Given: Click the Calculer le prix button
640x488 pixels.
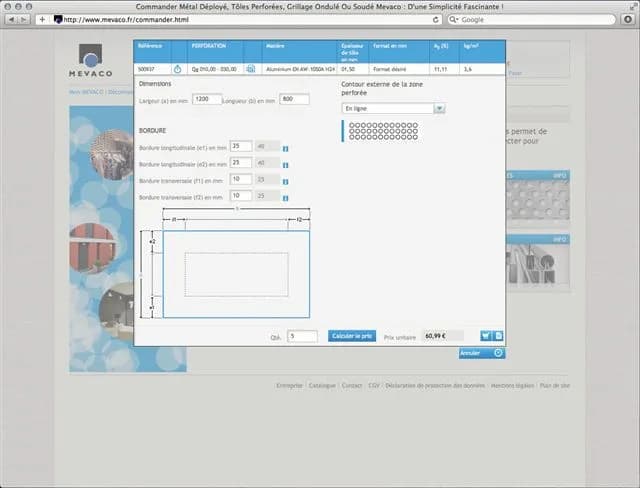Looking at the screenshot, I should pyautogui.click(x=352, y=336).
